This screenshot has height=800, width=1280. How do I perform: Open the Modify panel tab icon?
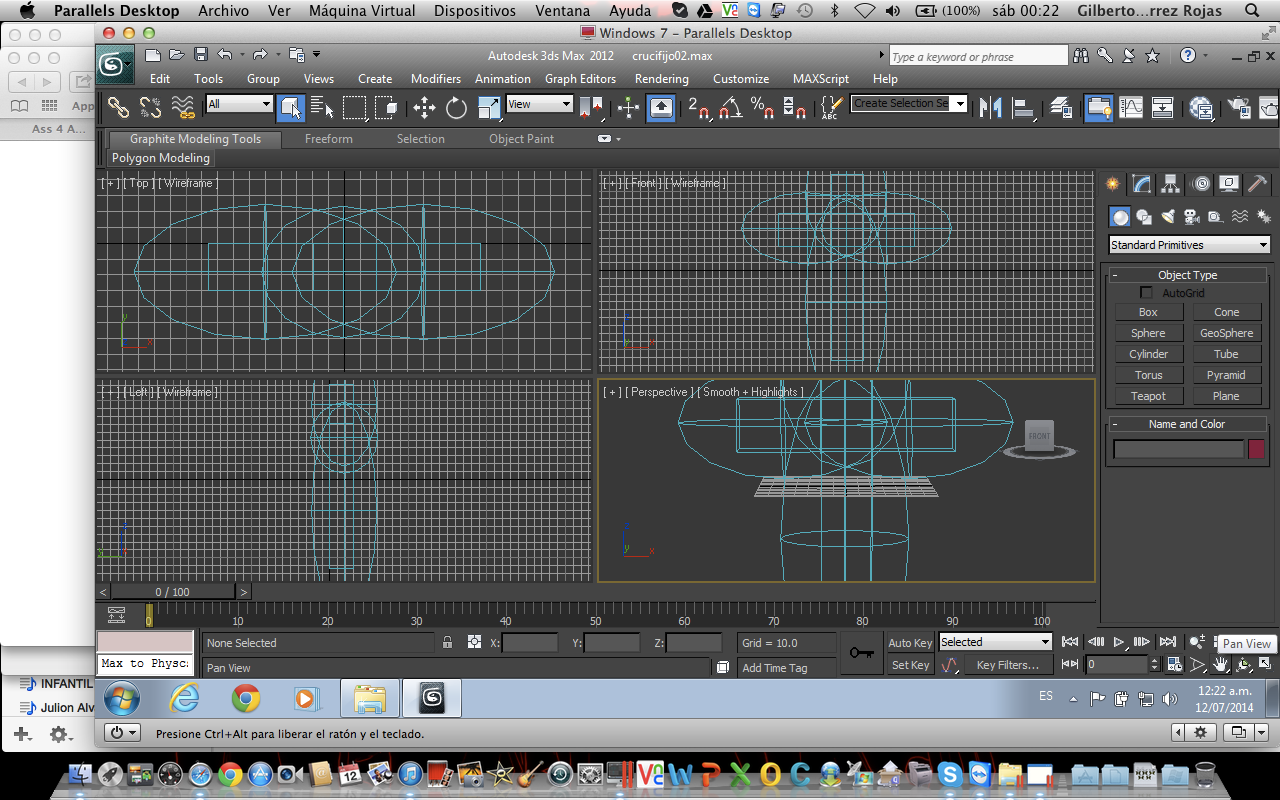pyautogui.click(x=1142, y=184)
